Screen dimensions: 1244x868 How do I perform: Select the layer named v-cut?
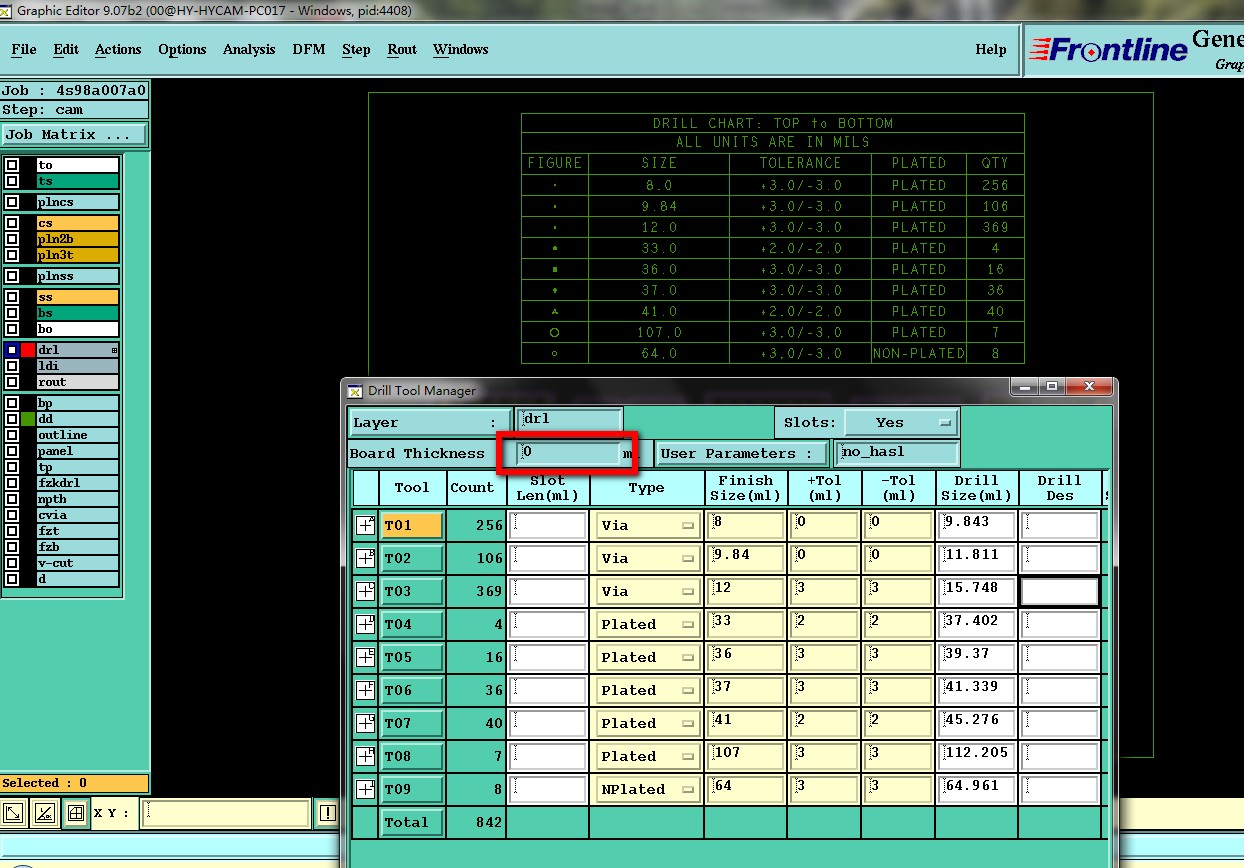coord(77,563)
